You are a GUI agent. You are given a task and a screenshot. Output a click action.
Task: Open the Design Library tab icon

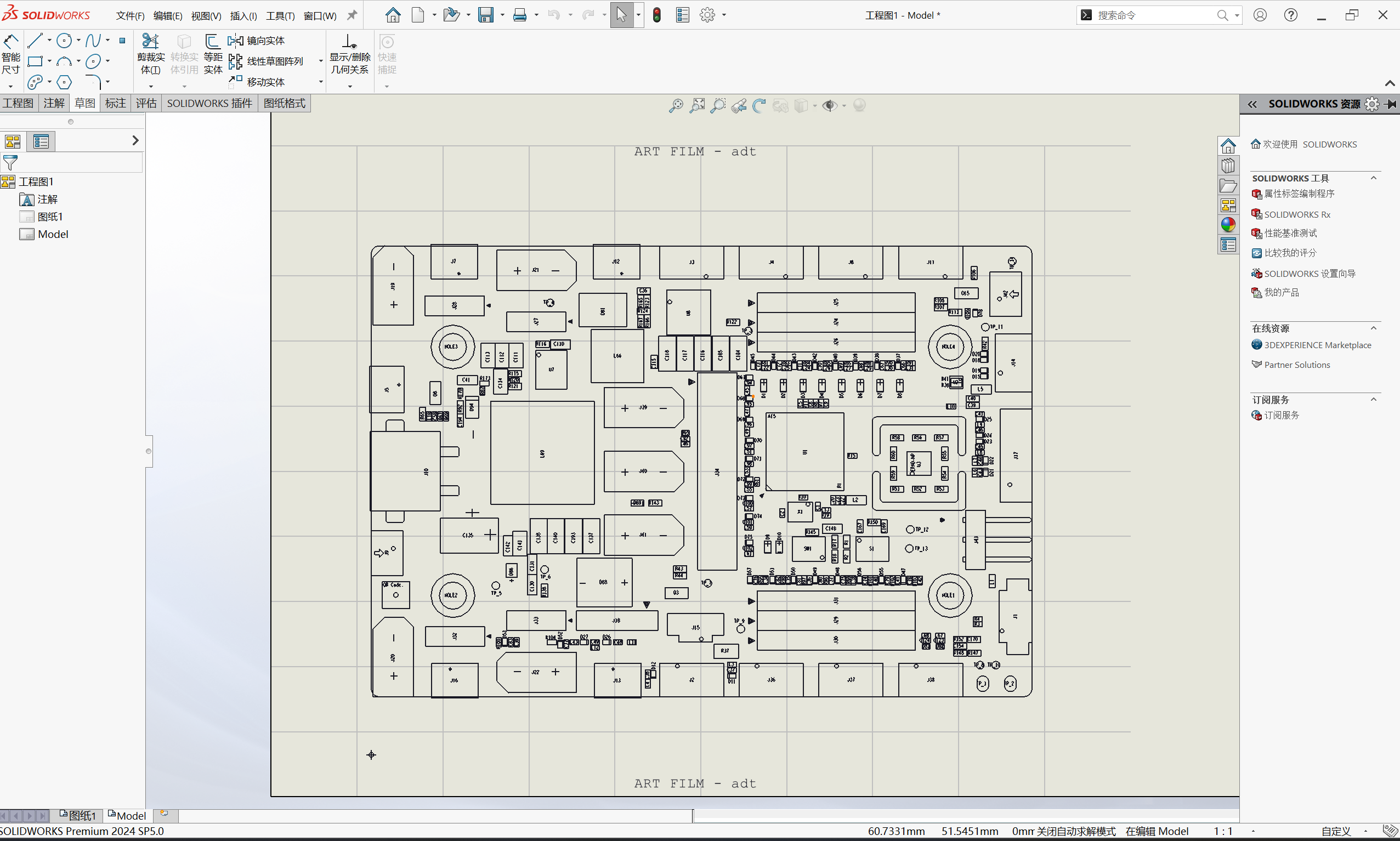[x=1228, y=166]
